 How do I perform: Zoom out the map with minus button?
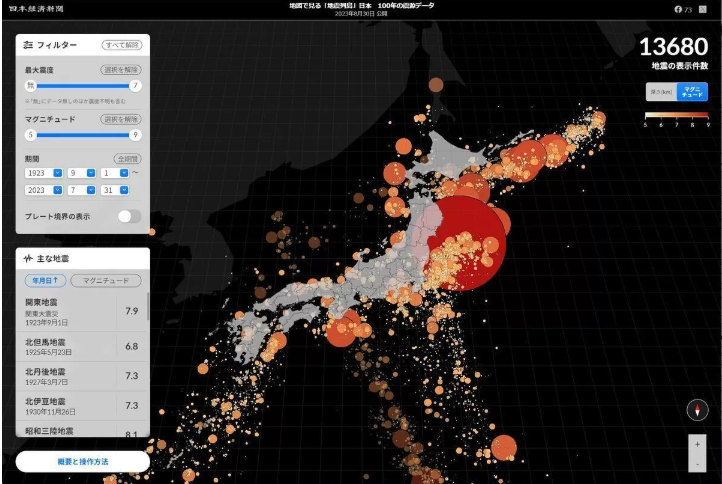point(697,463)
